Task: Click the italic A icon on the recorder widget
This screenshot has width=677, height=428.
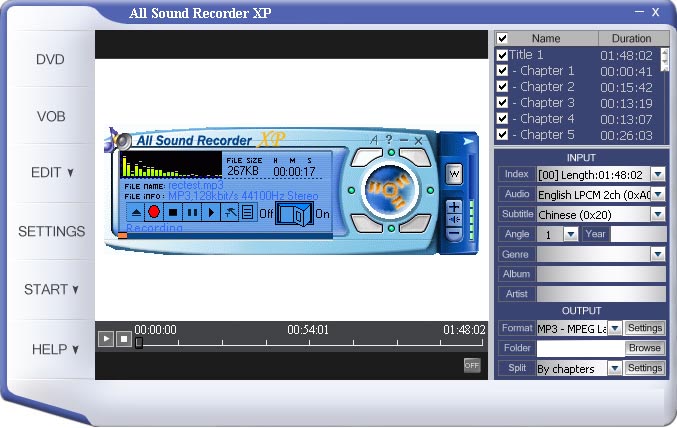Action: pos(374,140)
